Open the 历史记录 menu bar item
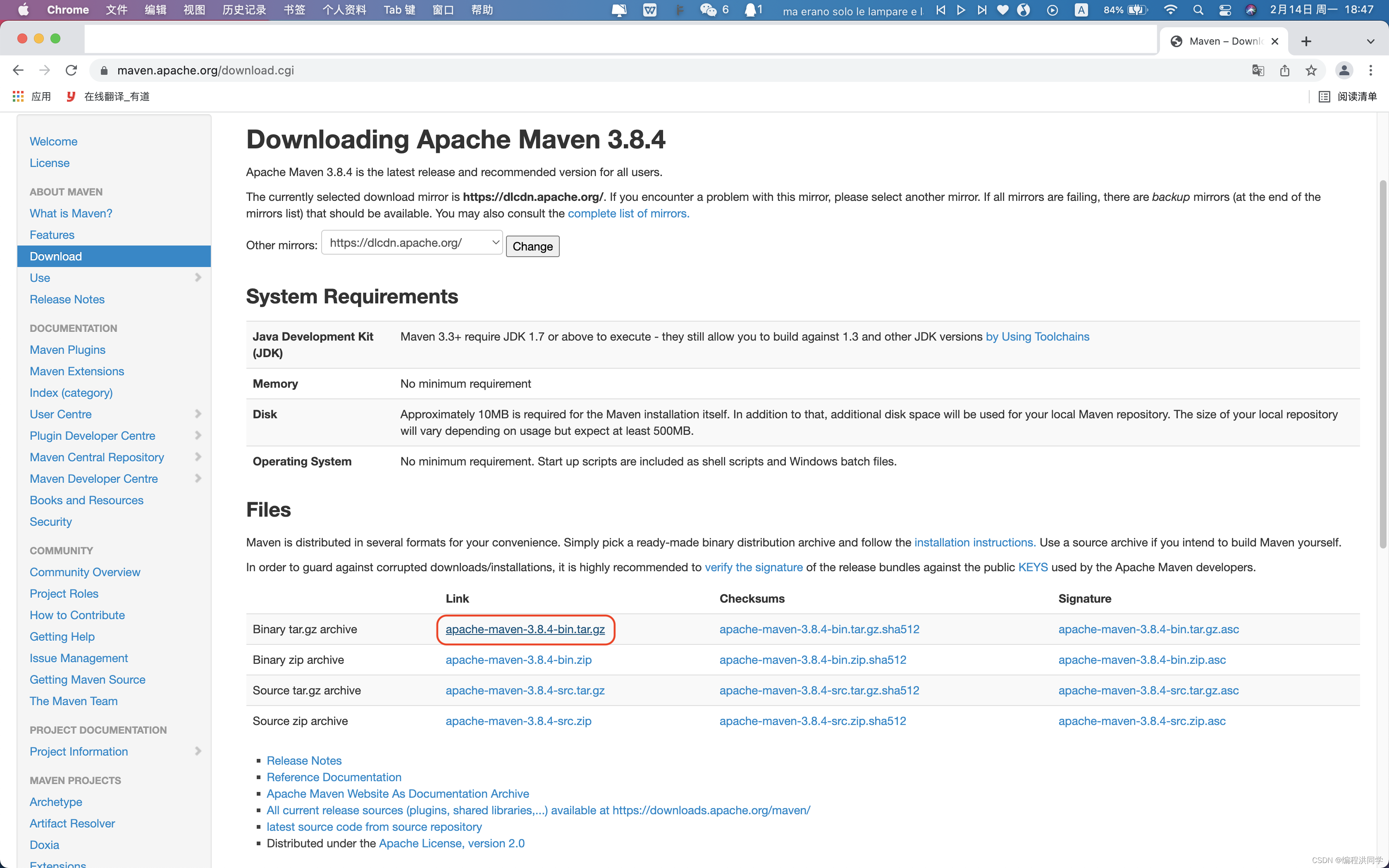The width and height of the screenshot is (1389, 868). [244, 10]
